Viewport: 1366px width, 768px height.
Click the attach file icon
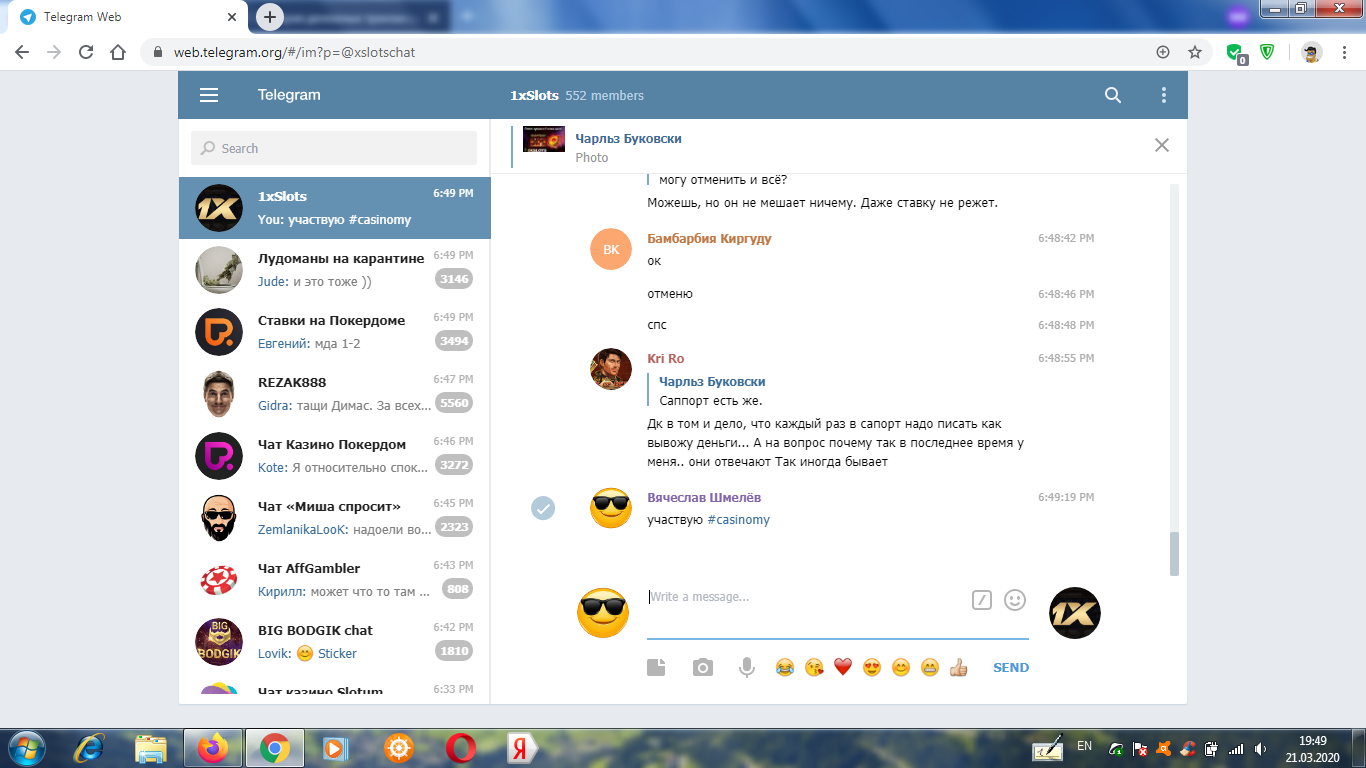[x=656, y=668]
